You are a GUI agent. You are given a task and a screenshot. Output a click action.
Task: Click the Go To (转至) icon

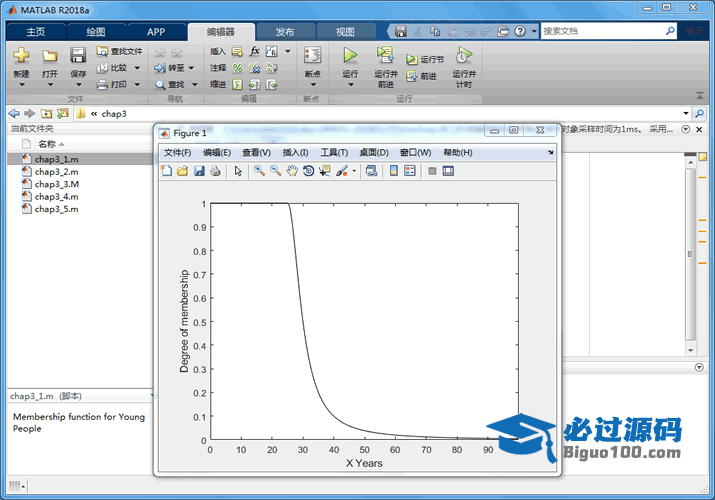click(x=160, y=68)
